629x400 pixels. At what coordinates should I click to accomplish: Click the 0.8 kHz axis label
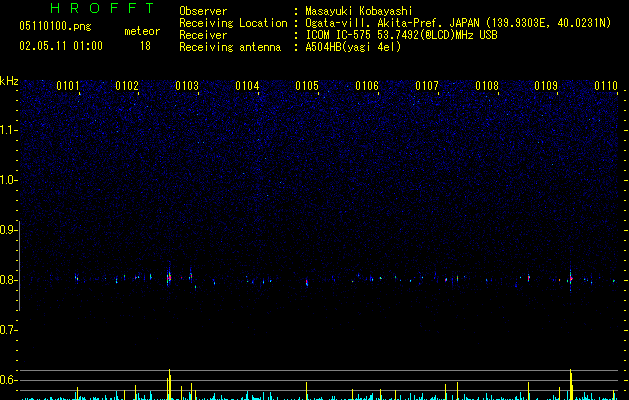[9, 280]
